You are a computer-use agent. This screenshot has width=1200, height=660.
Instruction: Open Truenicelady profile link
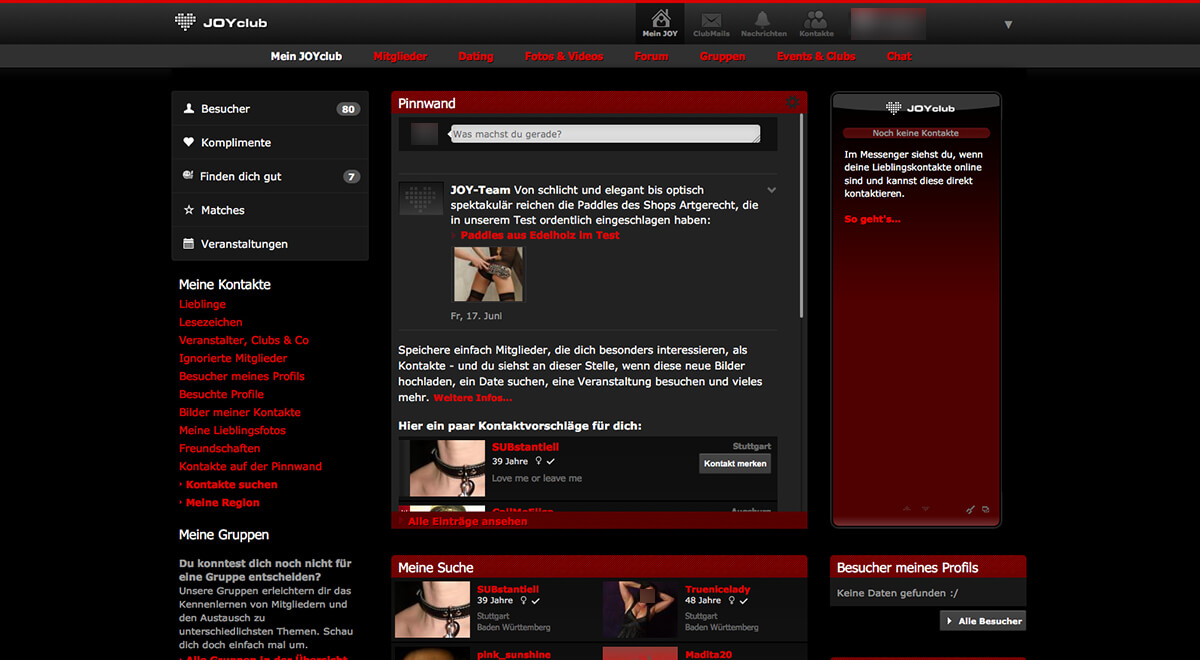(717, 589)
